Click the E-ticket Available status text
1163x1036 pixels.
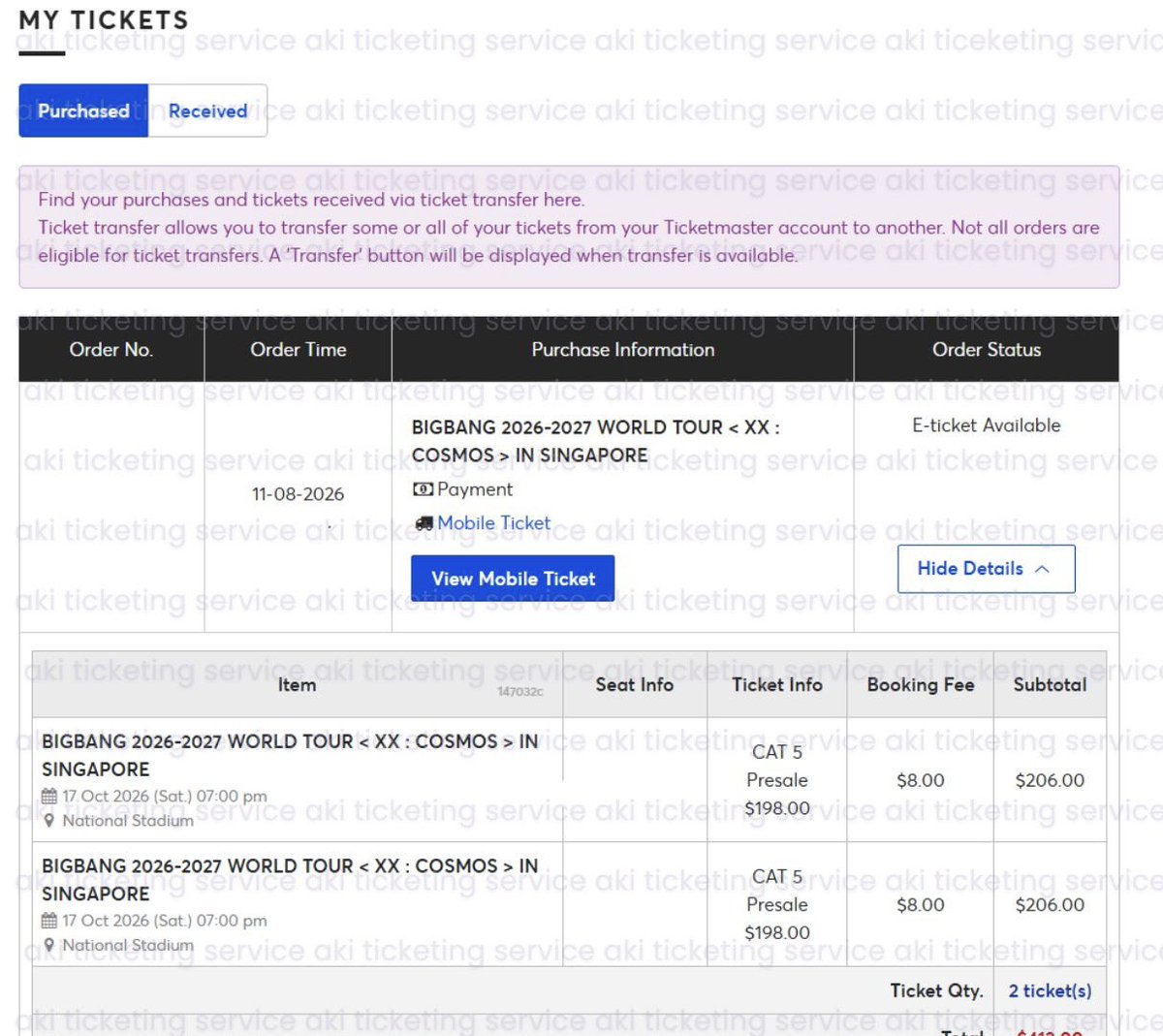987,425
